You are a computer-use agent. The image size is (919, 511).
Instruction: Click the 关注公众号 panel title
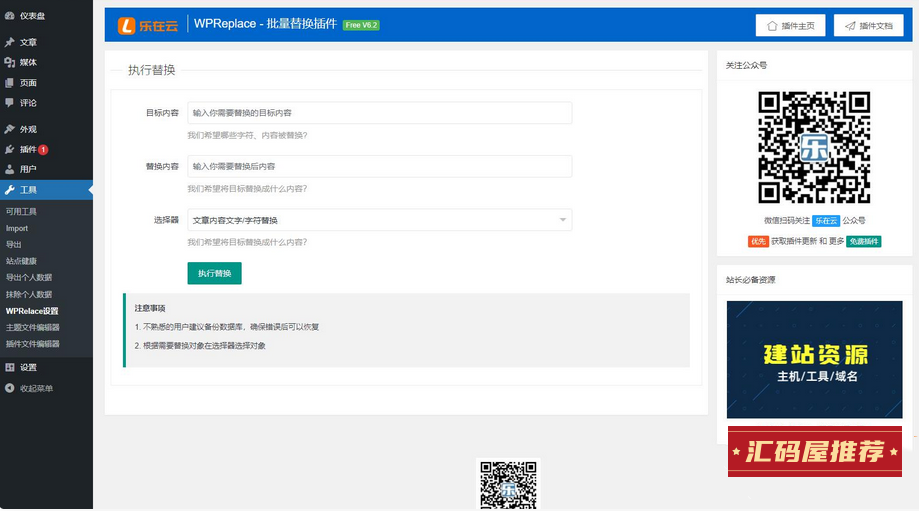coord(746,66)
